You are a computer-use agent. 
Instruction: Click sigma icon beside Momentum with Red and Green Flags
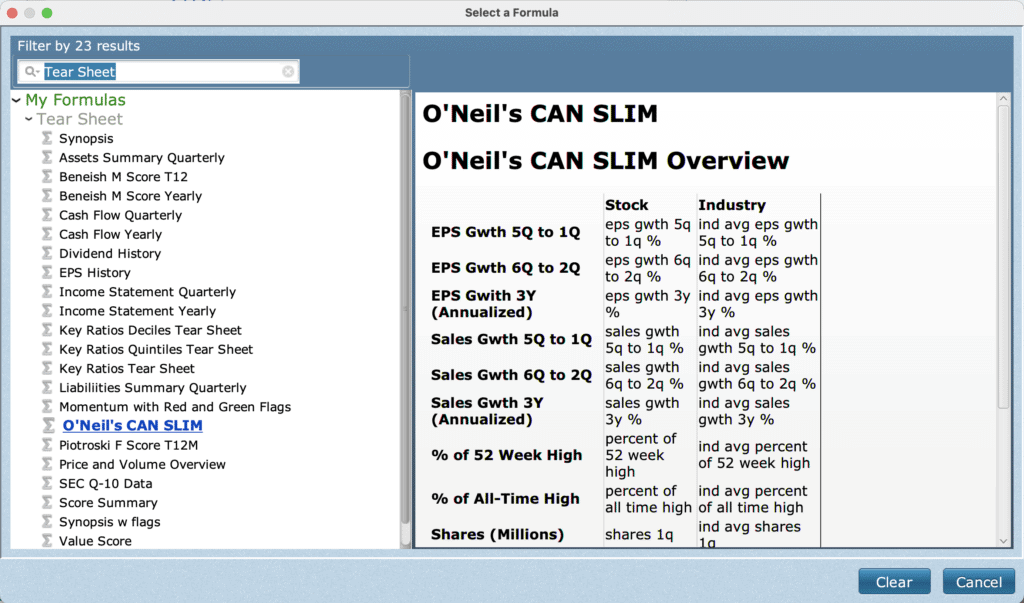47,406
